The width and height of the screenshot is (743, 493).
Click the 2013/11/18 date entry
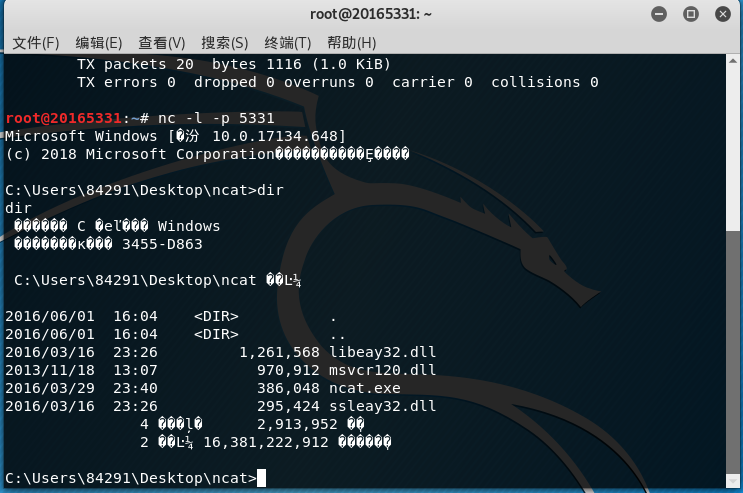tap(50, 370)
